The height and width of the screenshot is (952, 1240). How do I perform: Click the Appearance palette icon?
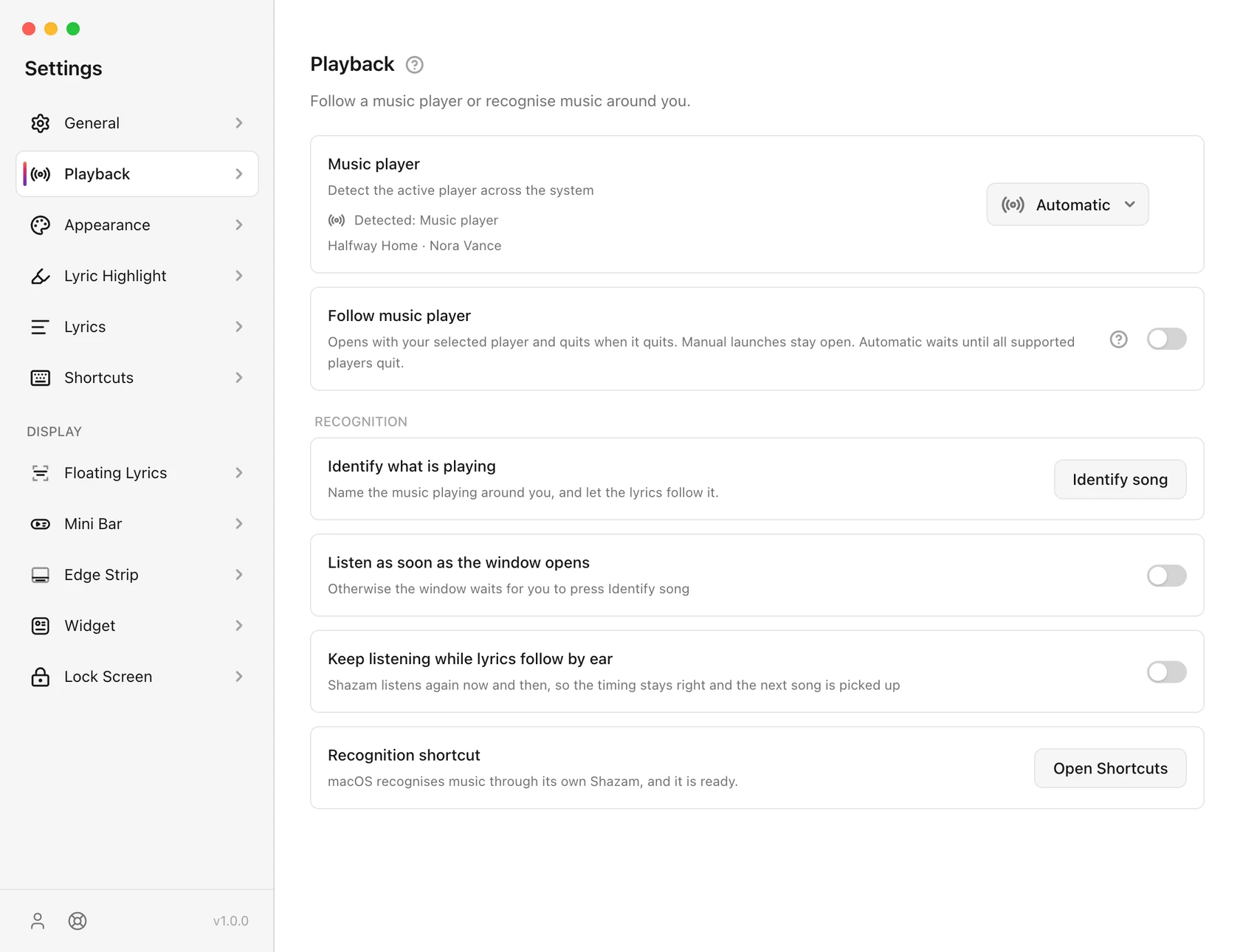pos(41,225)
